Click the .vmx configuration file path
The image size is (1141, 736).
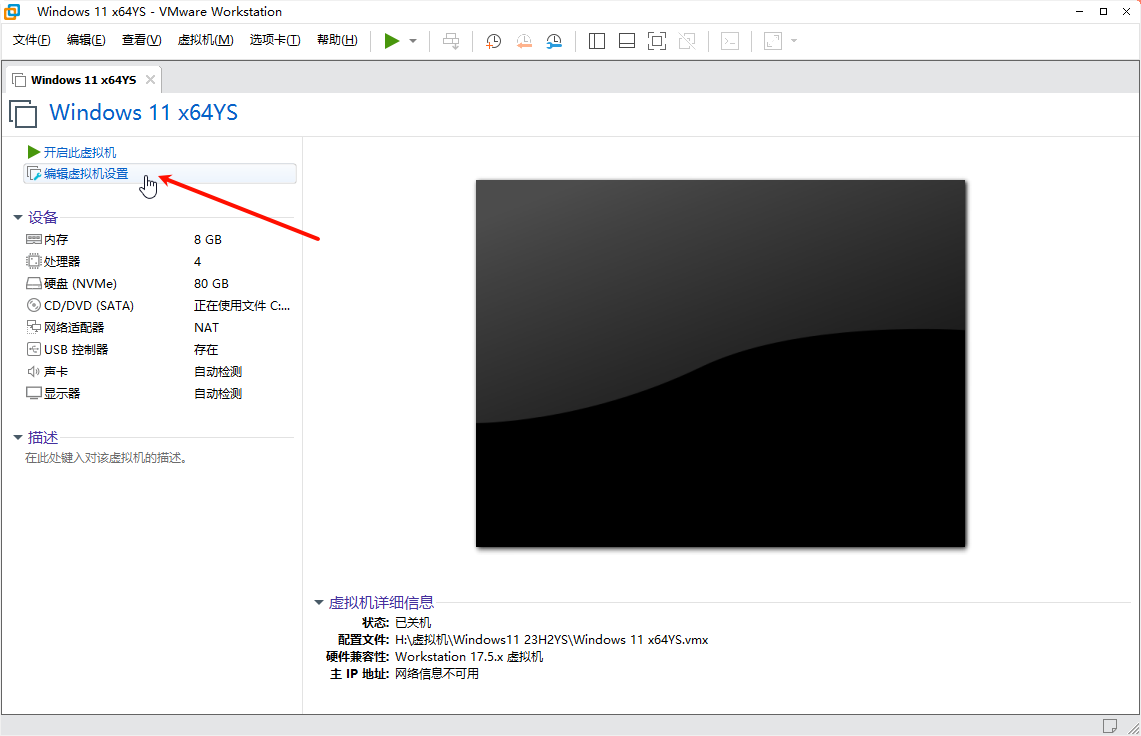tap(552, 640)
